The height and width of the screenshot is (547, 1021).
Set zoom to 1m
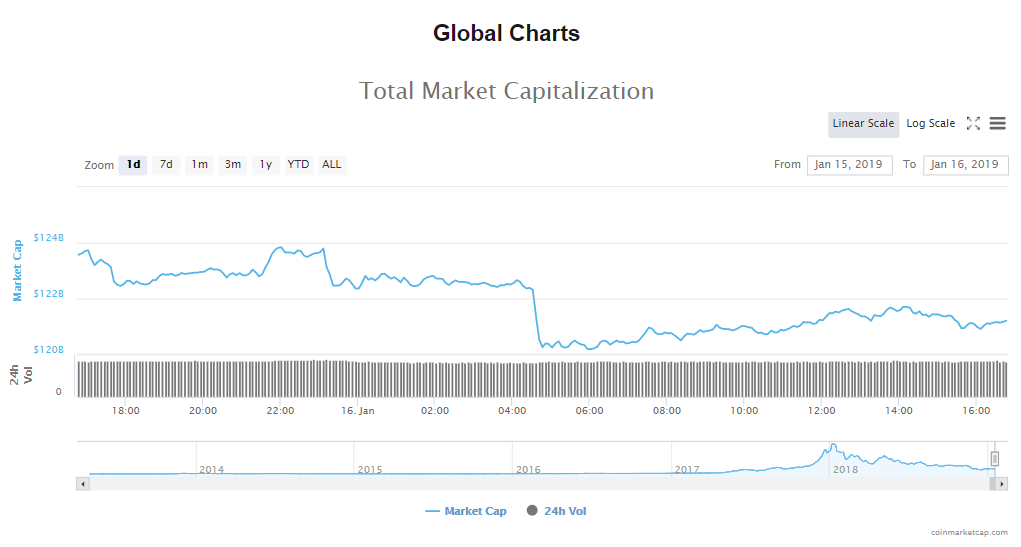(x=200, y=165)
